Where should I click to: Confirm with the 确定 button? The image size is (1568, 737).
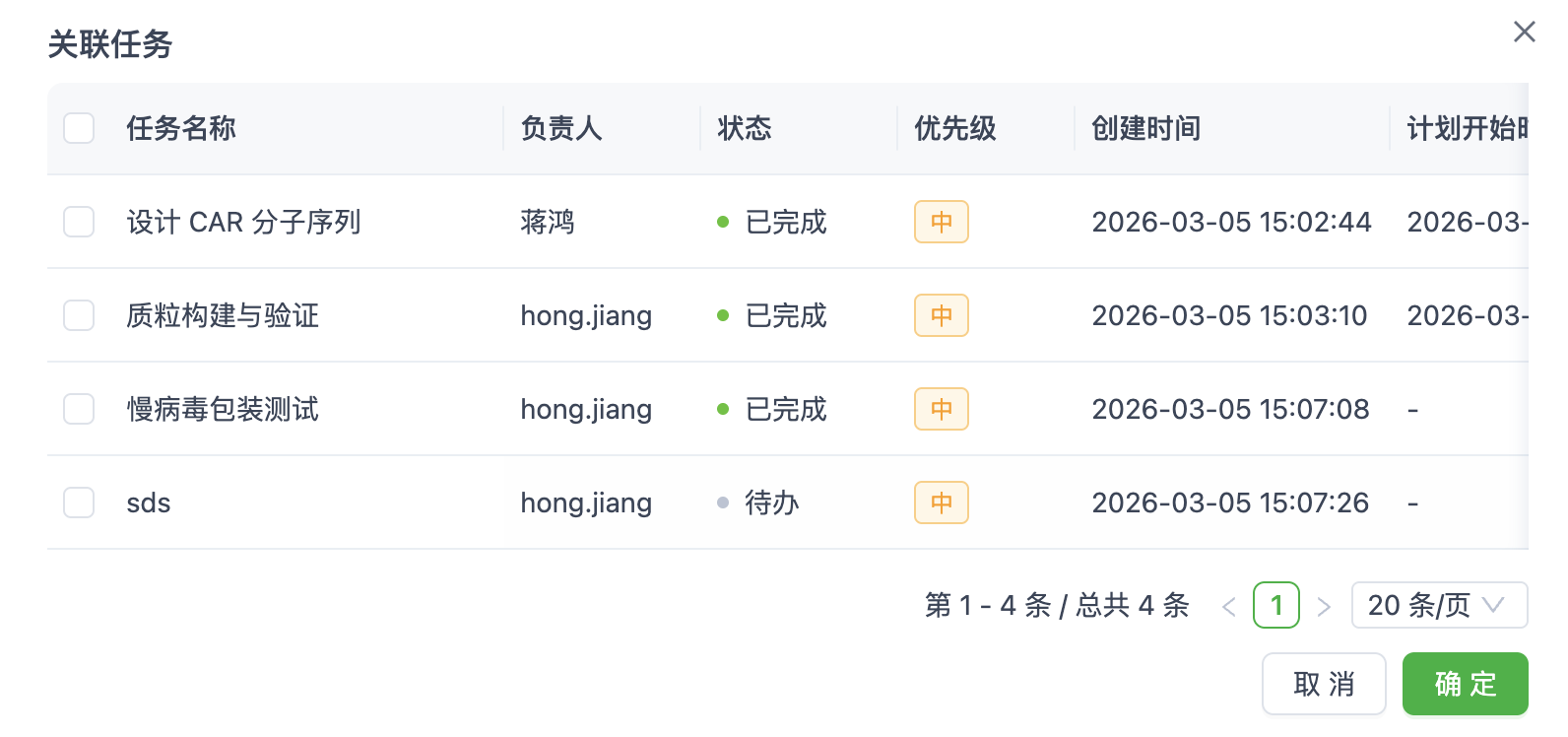[1465, 684]
